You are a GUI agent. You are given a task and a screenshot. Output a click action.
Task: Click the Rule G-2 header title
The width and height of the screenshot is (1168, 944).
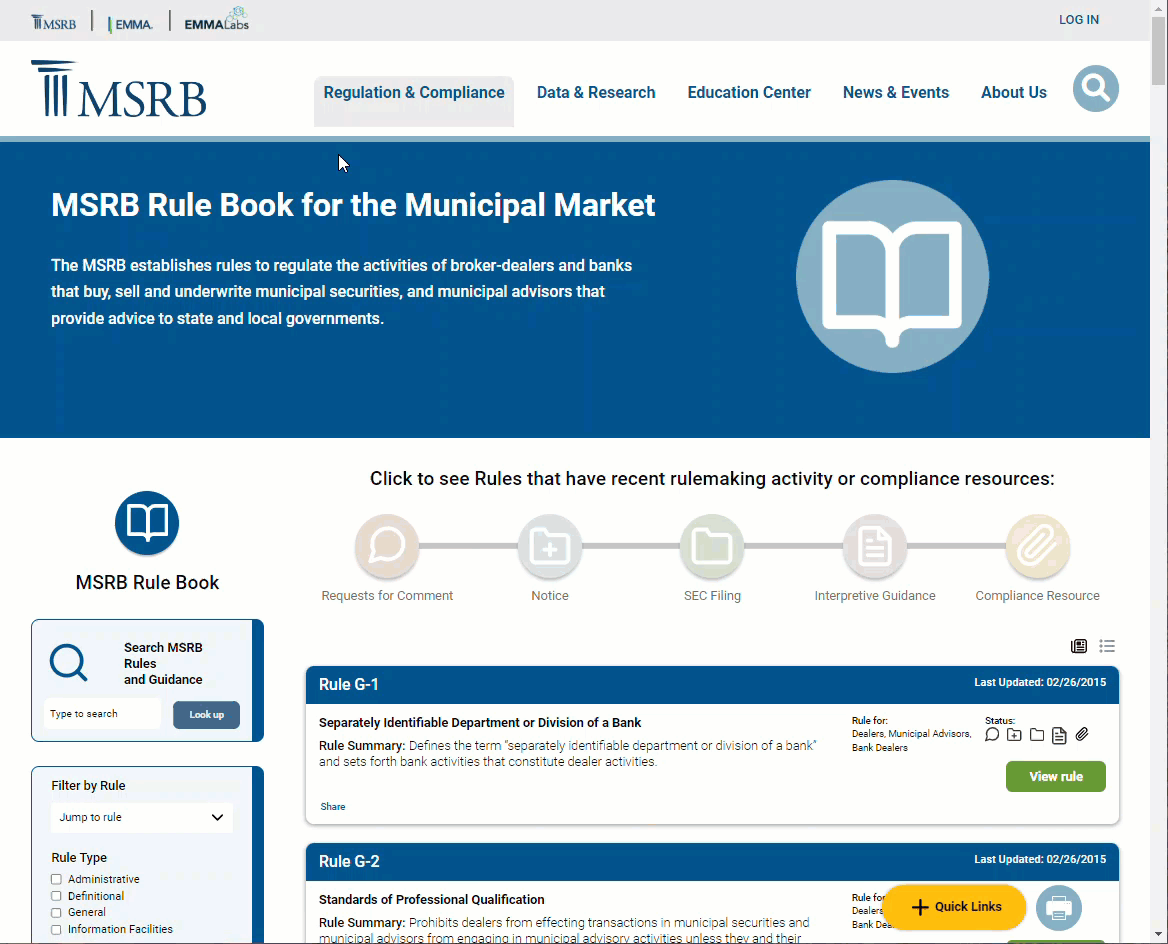click(x=349, y=861)
